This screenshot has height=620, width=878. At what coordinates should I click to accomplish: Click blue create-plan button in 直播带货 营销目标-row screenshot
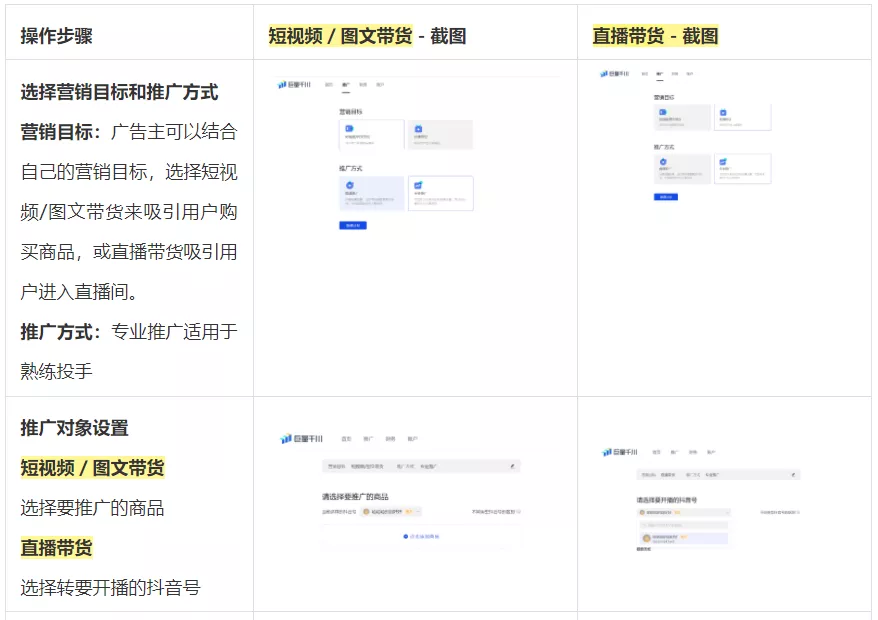(x=666, y=197)
